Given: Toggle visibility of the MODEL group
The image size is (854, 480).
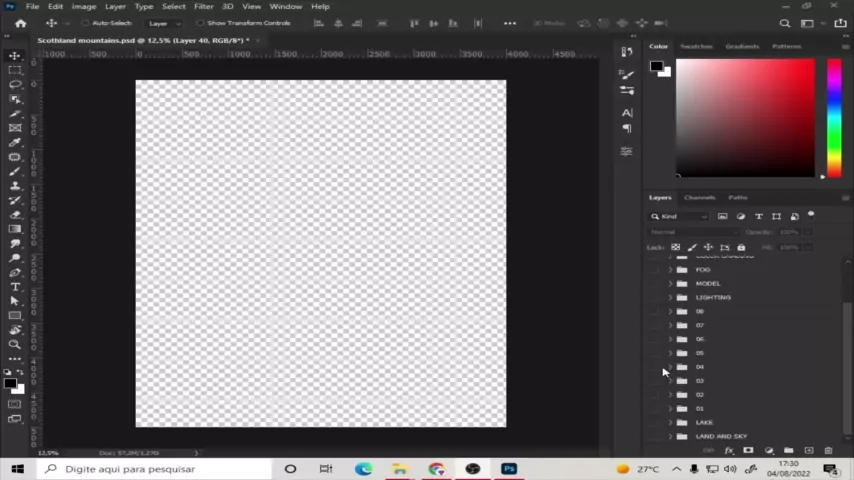Looking at the screenshot, I should tap(654, 284).
